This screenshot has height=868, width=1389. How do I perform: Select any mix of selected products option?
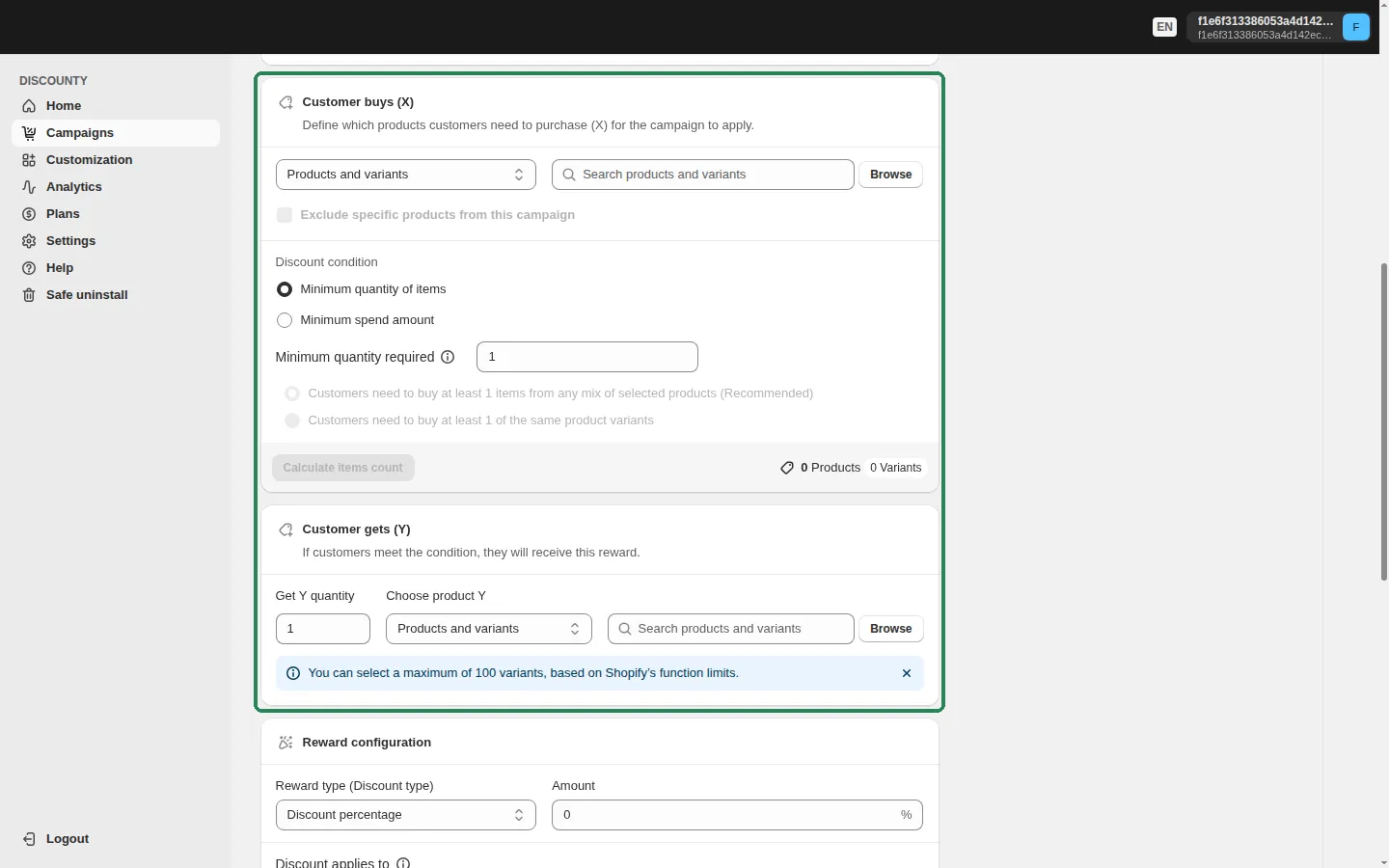[x=292, y=393]
